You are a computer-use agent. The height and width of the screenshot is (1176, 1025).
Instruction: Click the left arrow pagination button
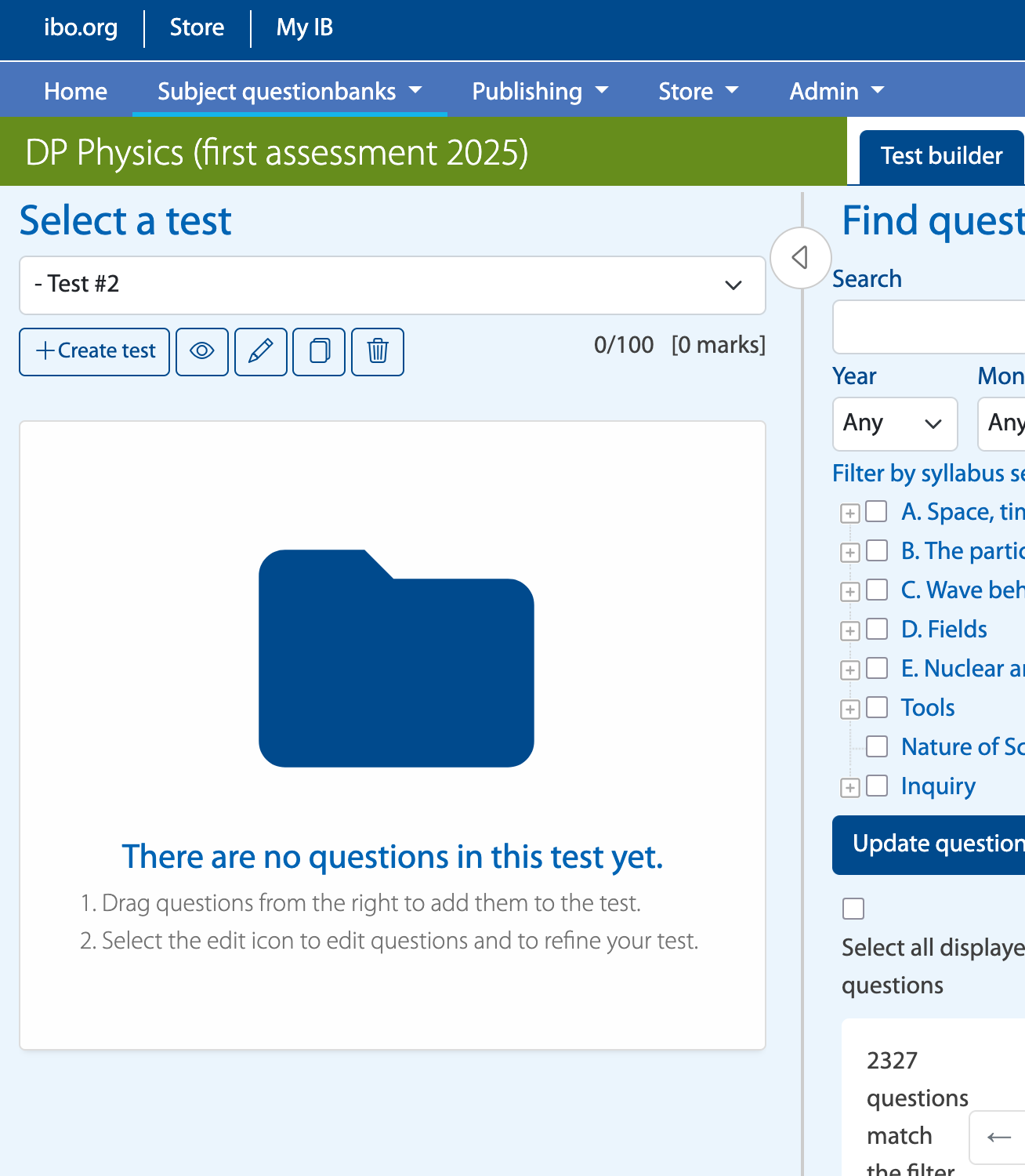[x=998, y=1137]
